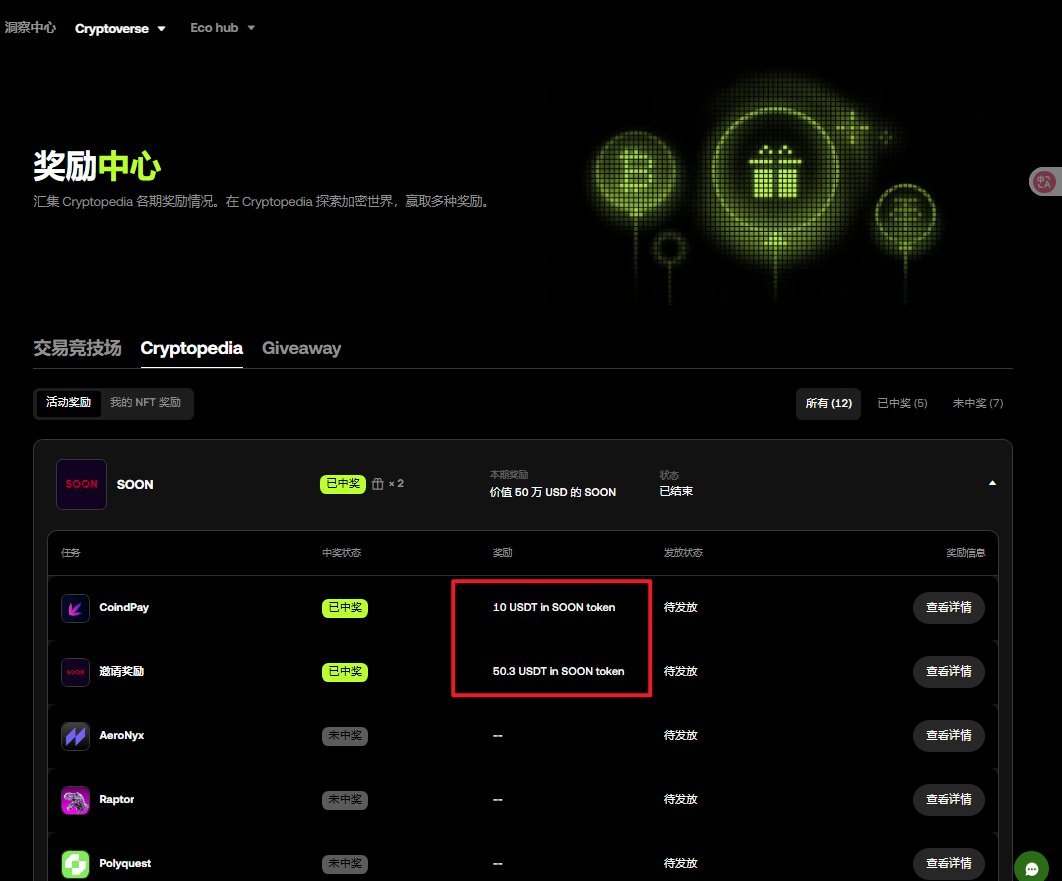Click the 已结束 status text
Screen dimensions: 1062x881
coord(676,491)
